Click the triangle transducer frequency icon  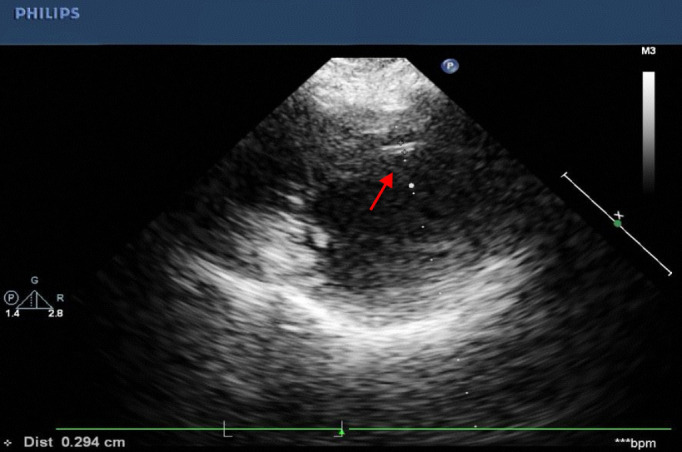[x=34, y=300]
